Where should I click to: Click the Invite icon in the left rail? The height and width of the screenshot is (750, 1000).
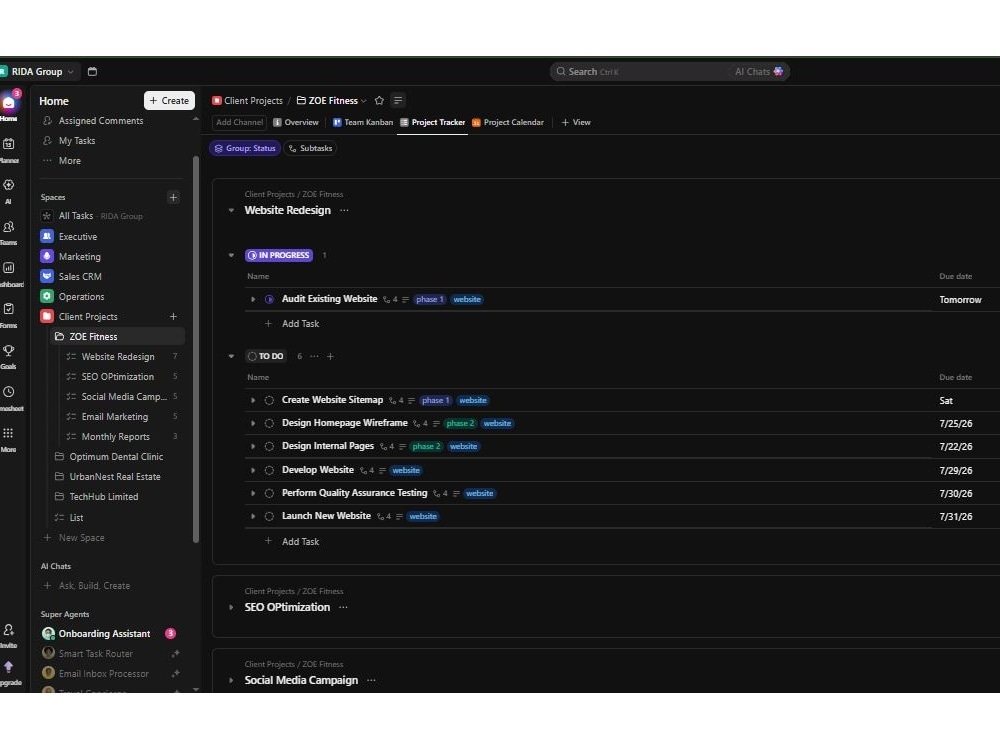[9, 629]
